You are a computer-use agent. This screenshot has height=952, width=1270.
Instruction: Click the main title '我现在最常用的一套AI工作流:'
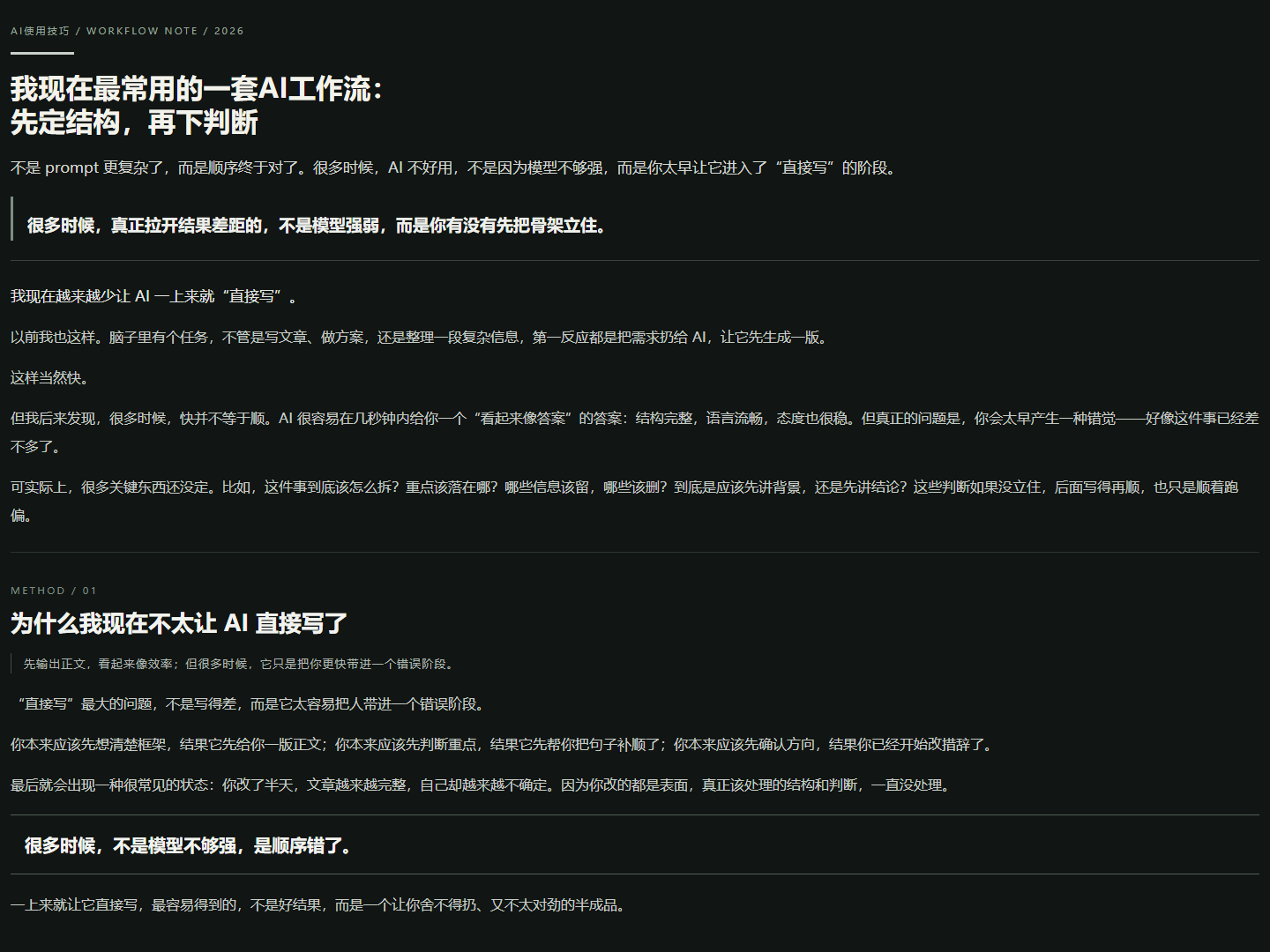click(x=196, y=89)
